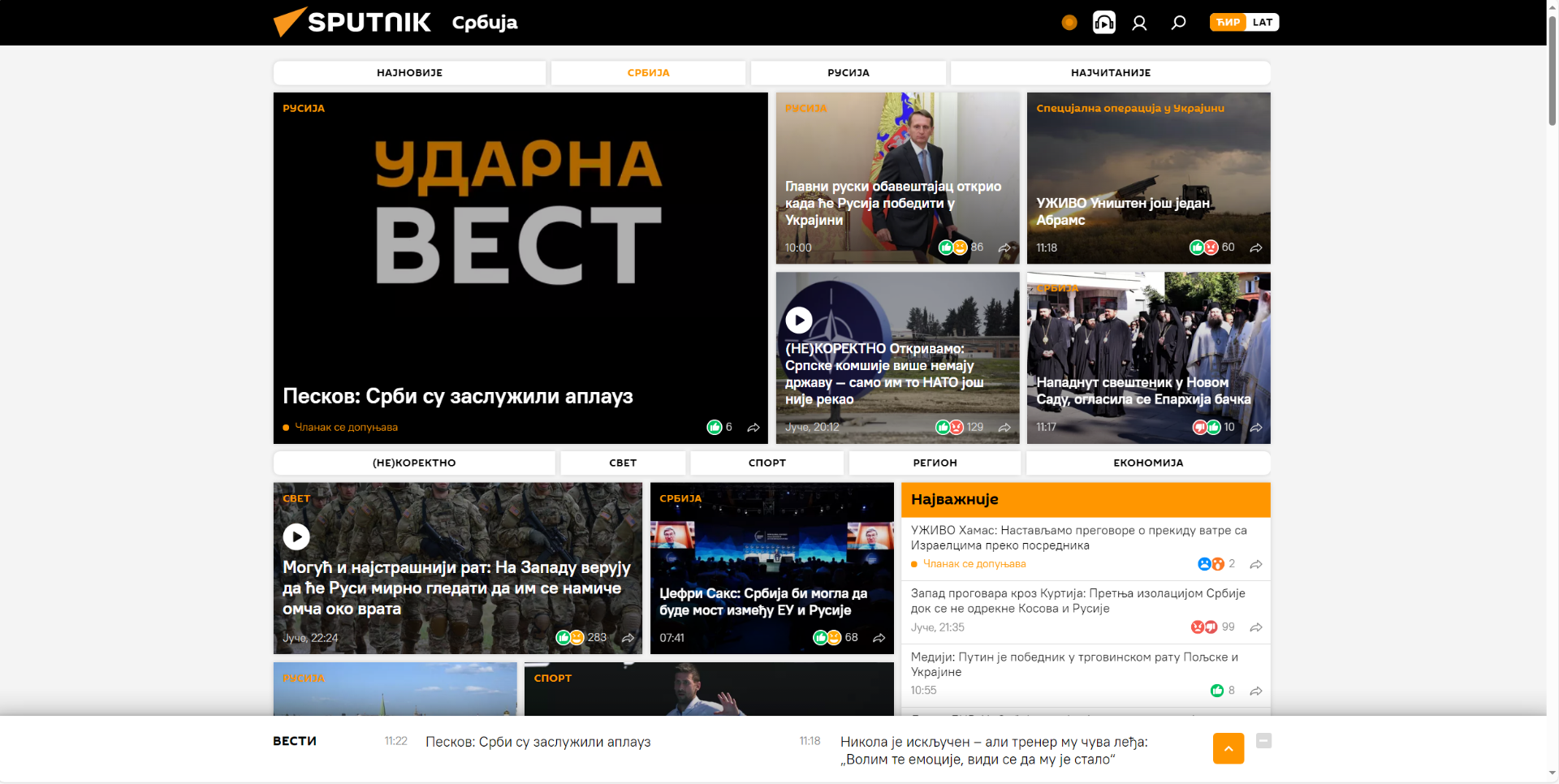
Task: Select the СРБИЈА tab
Action: point(648,73)
